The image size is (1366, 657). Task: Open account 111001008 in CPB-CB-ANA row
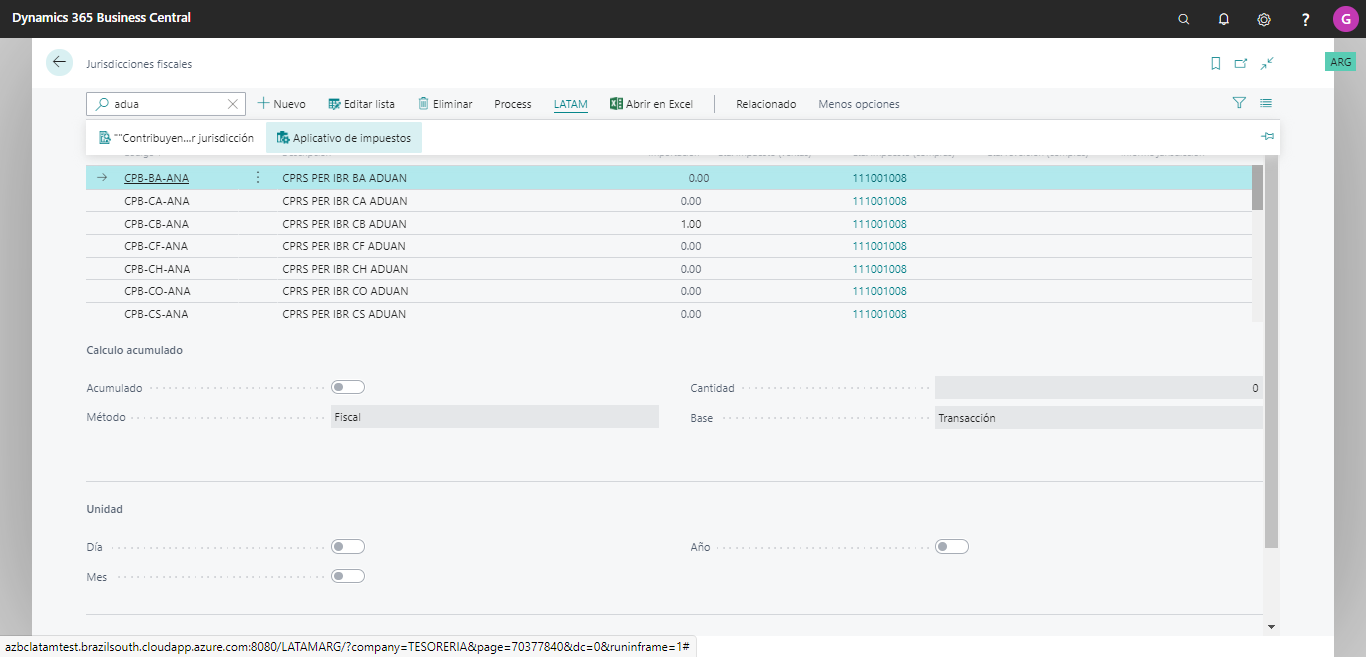879,224
